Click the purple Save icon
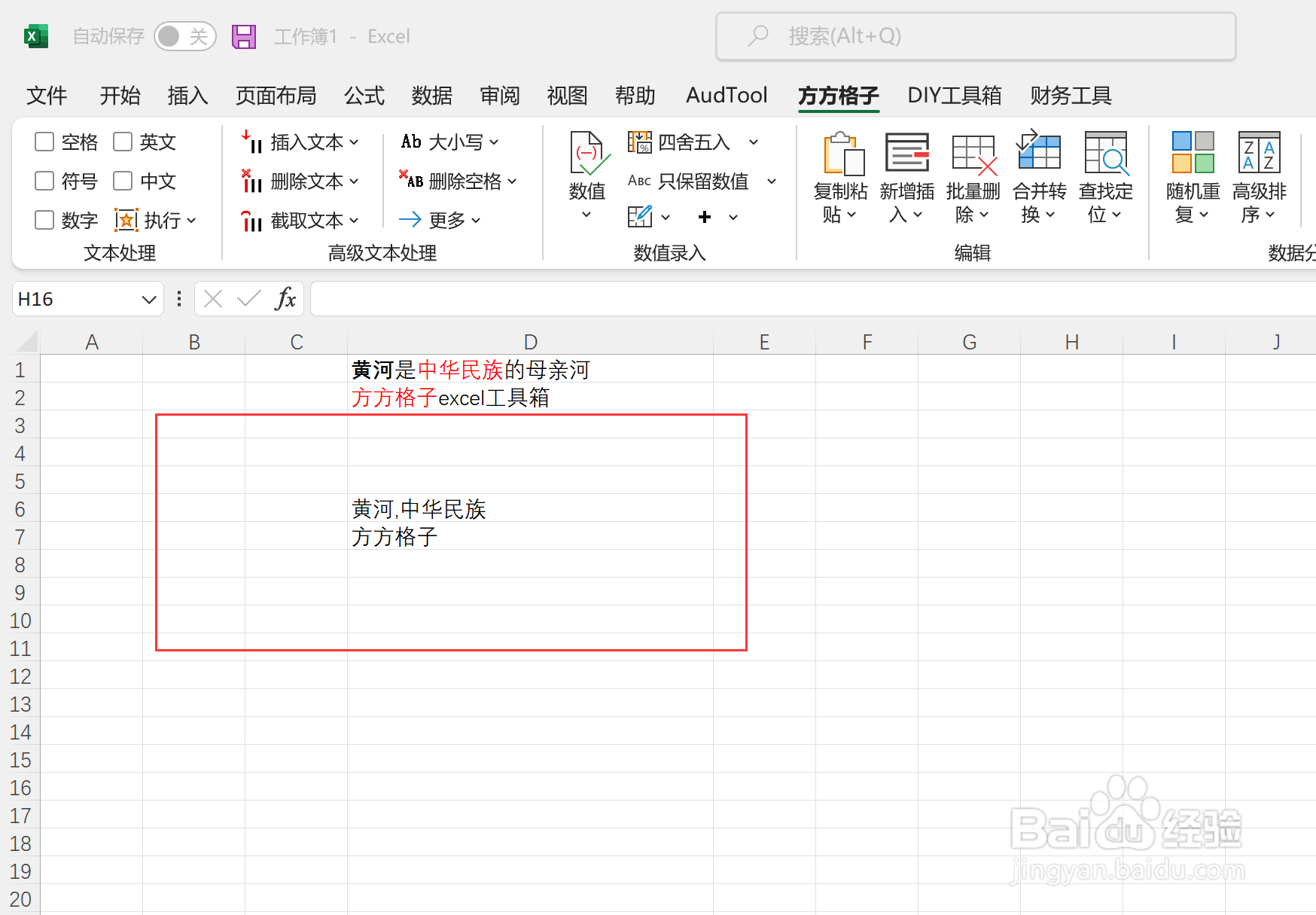 244,36
